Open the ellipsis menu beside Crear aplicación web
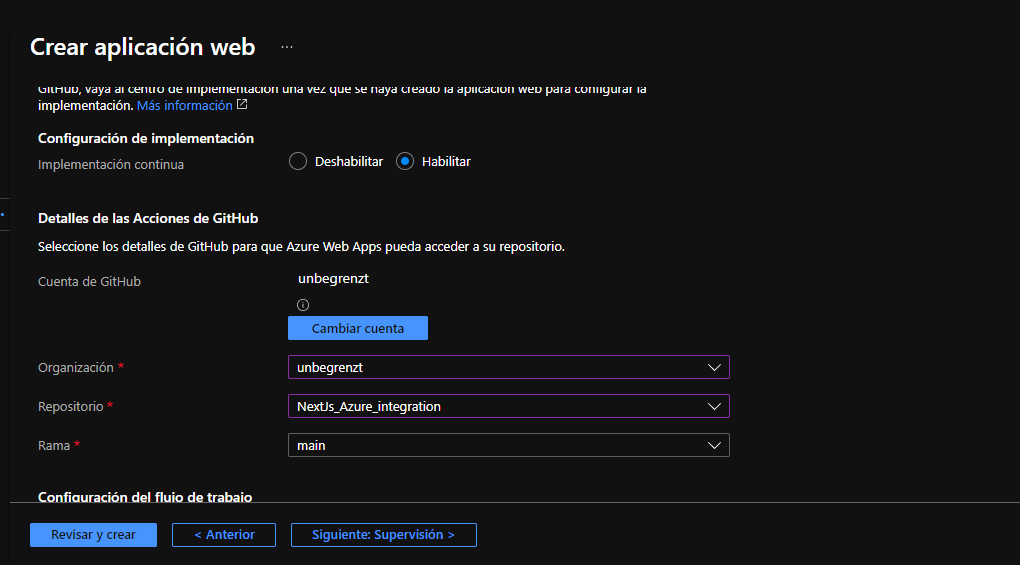 click(x=287, y=47)
